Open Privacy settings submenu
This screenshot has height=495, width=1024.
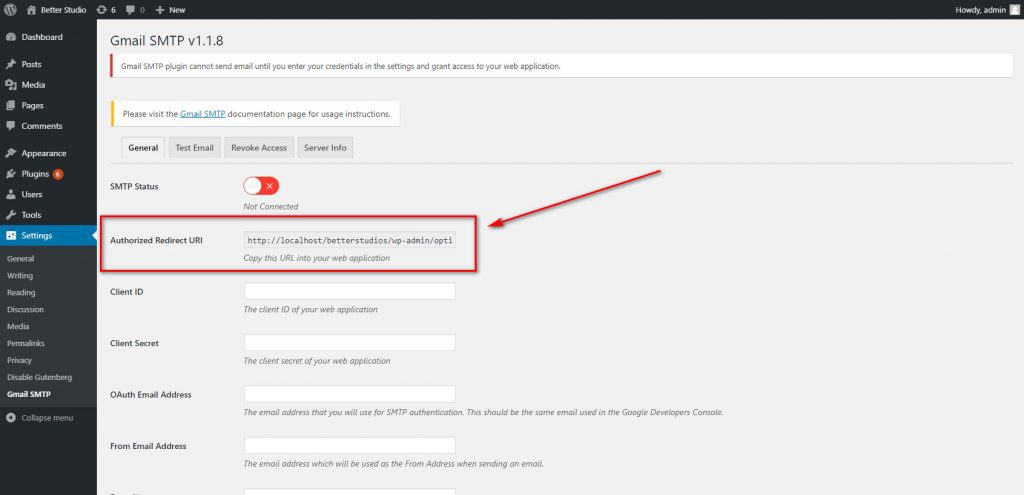point(19,360)
